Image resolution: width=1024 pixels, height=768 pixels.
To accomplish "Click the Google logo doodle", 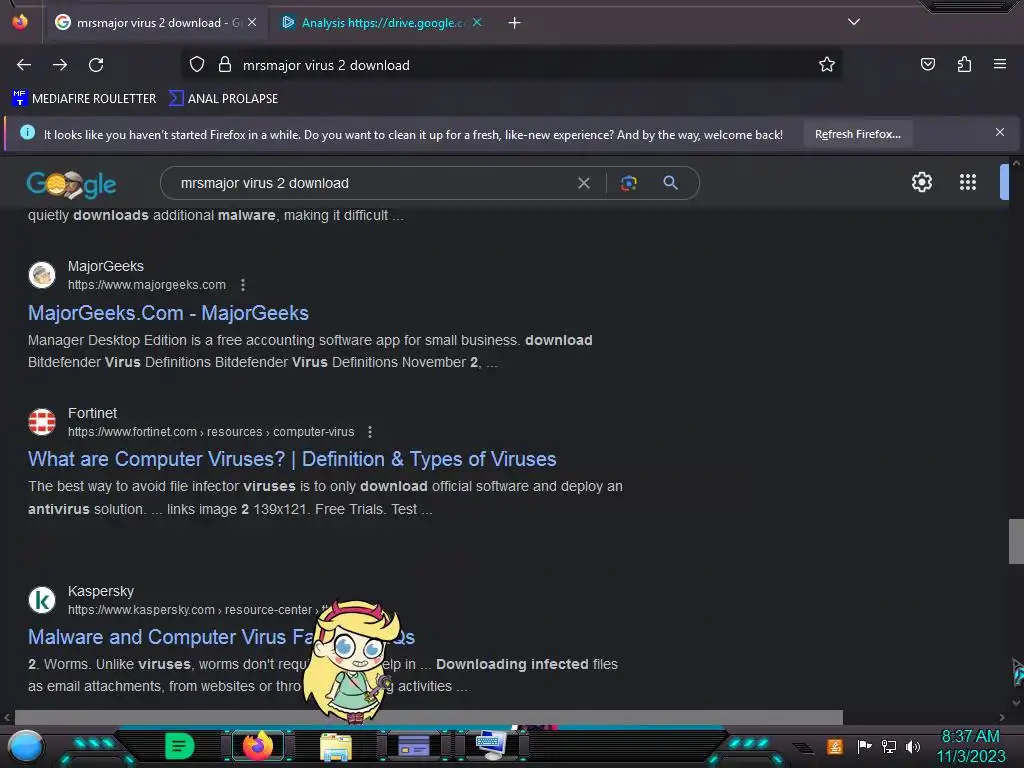I will (71, 184).
